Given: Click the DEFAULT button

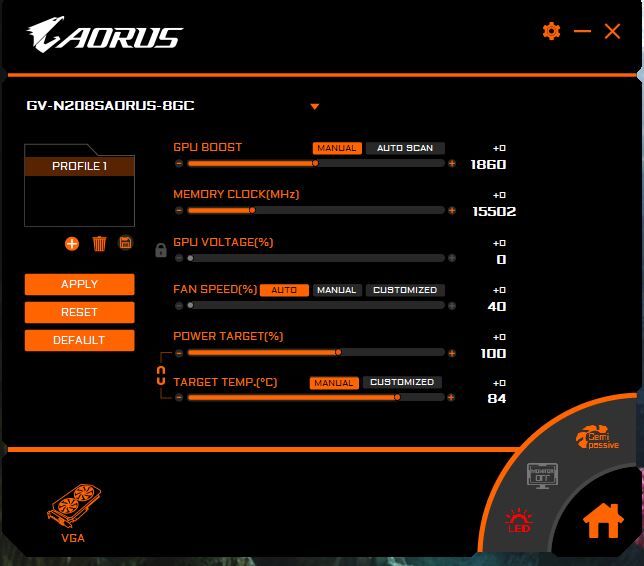Looking at the screenshot, I should [x=79, y=340].
